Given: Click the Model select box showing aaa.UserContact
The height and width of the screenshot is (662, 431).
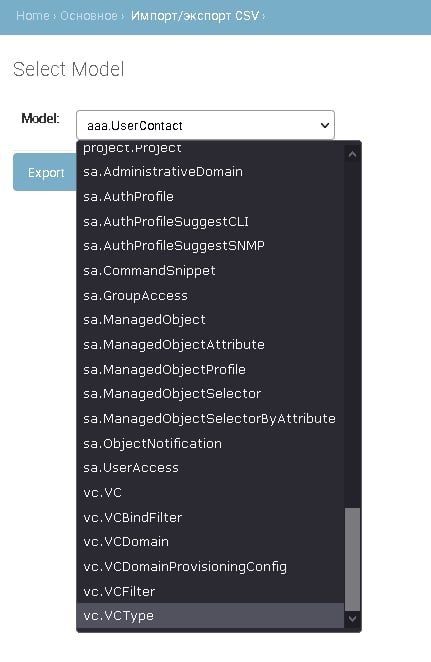Looking at the screenshot, I should [205, 125].
